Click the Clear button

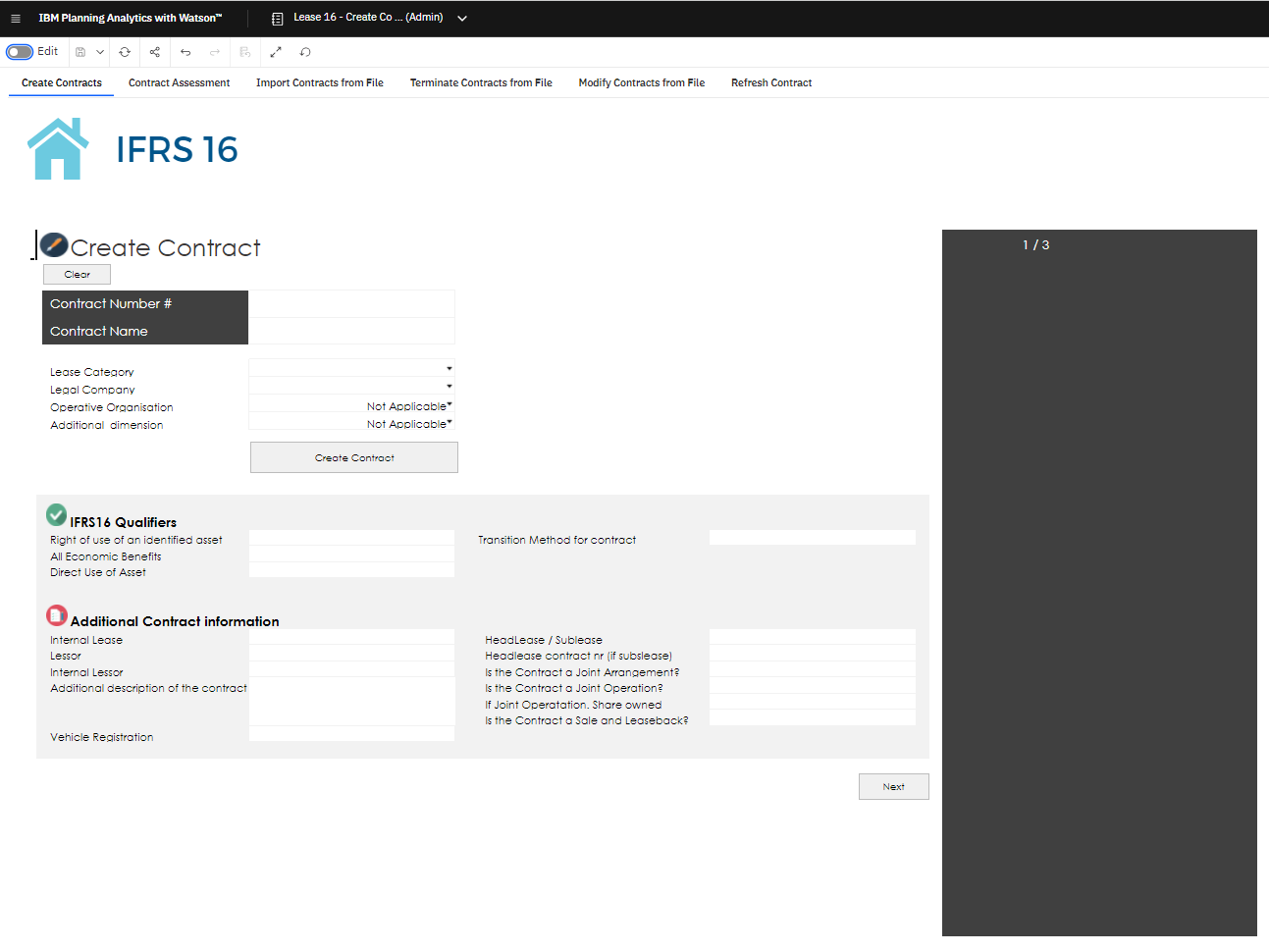tap(77, 275)
